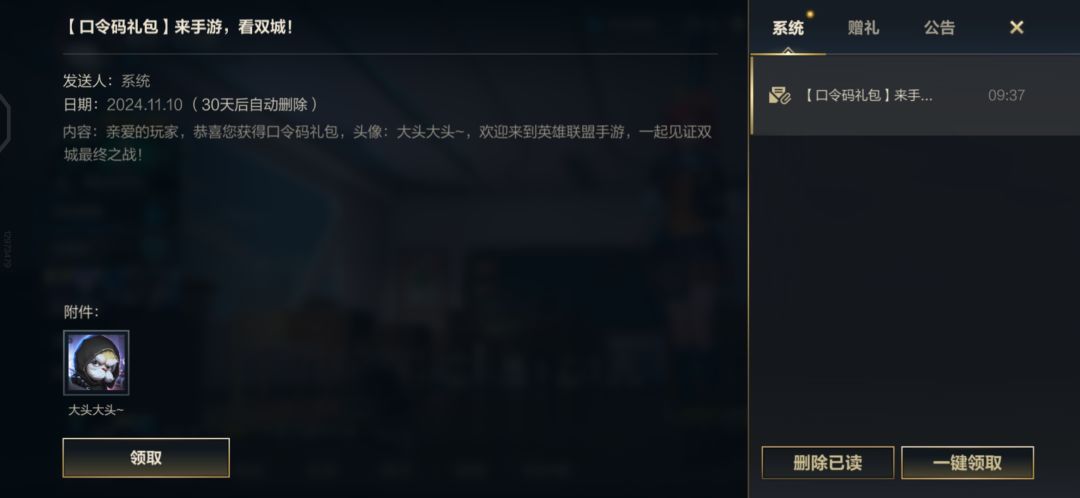The width and height of the screenshot is (1080, 498).
Task: Switch to the 赠礼 tab
Action: click(x=863, y=28)
